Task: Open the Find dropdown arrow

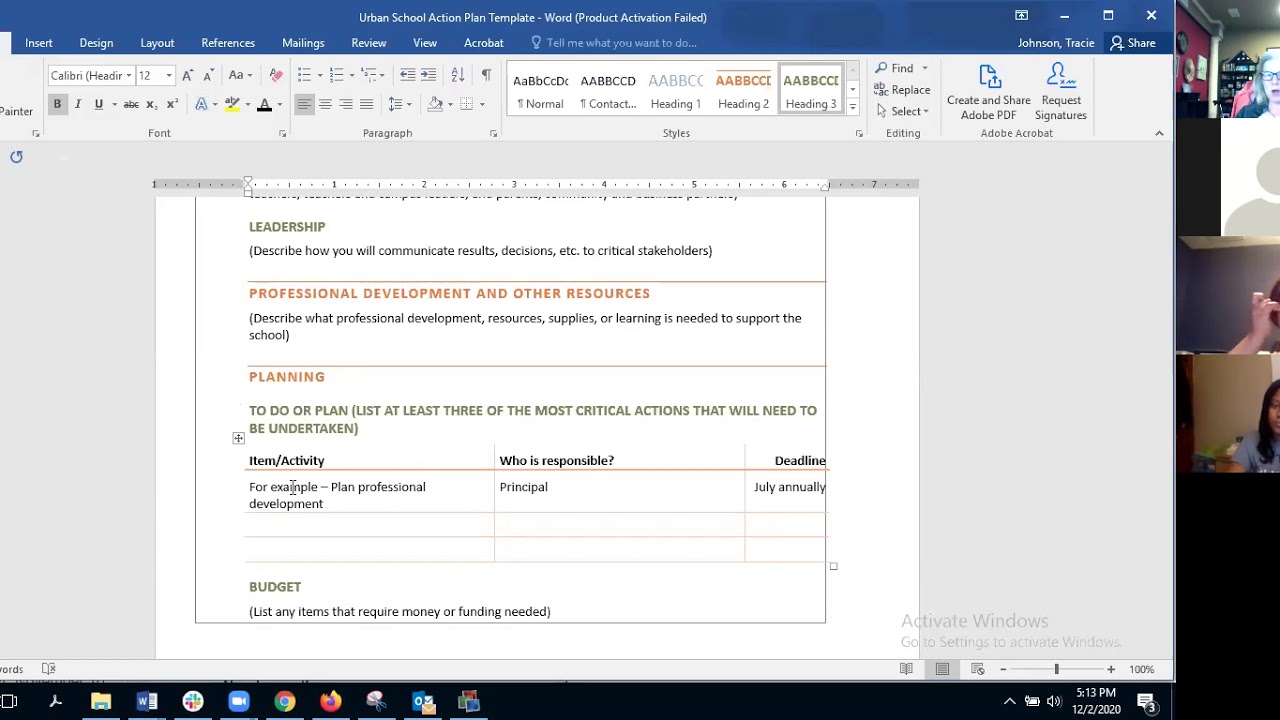Action: coord(924,68)
